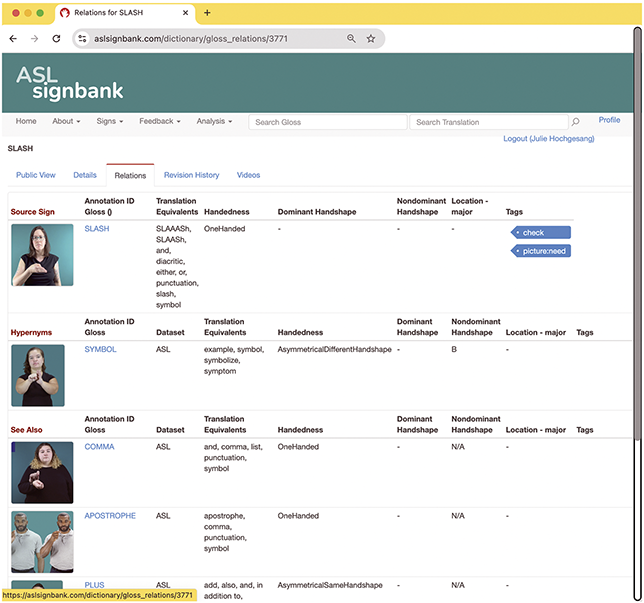
Task: Click the Search Gloss input field
Action: point(327,122)
